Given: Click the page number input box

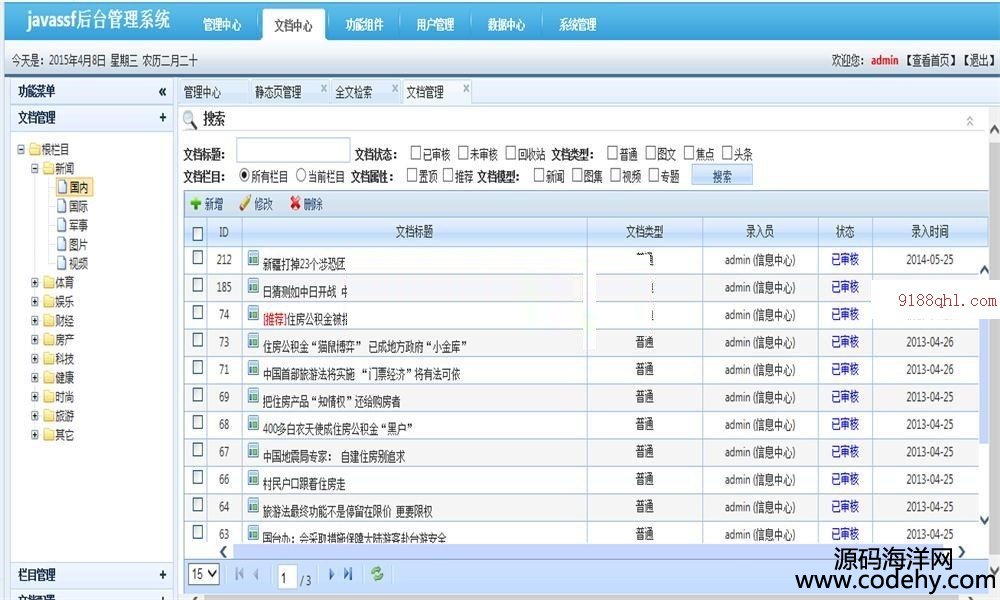Looking at the screenshot, I should pos(286,576).
